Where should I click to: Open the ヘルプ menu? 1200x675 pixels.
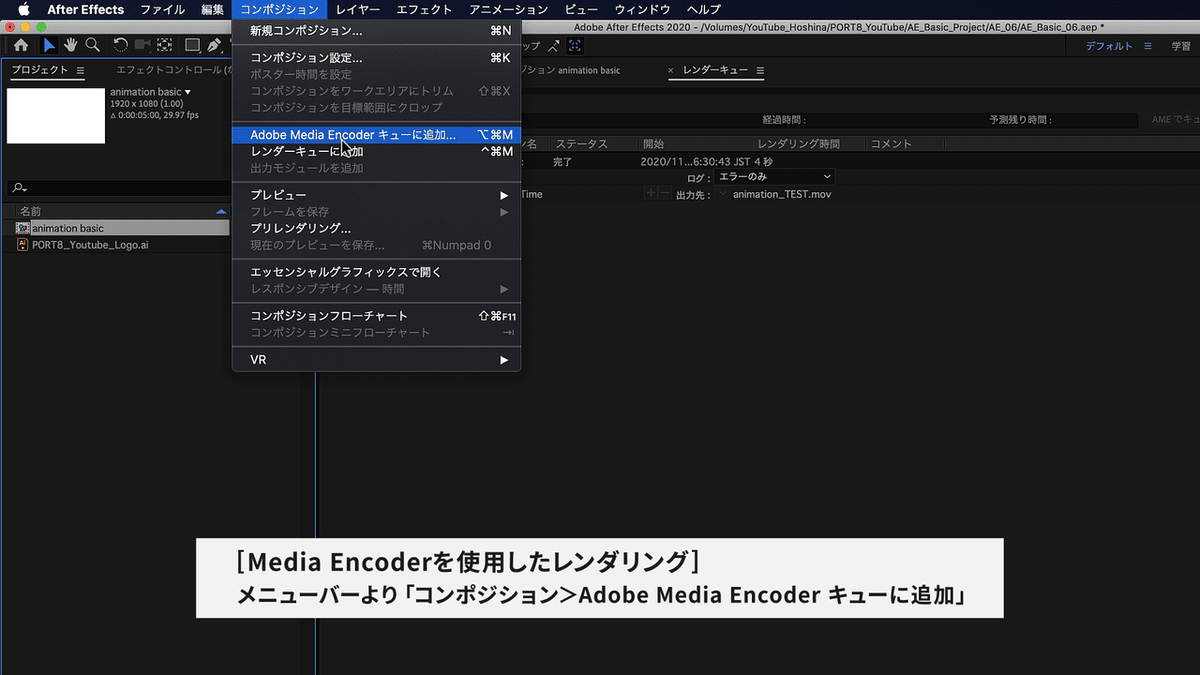(x=703, y=9)
